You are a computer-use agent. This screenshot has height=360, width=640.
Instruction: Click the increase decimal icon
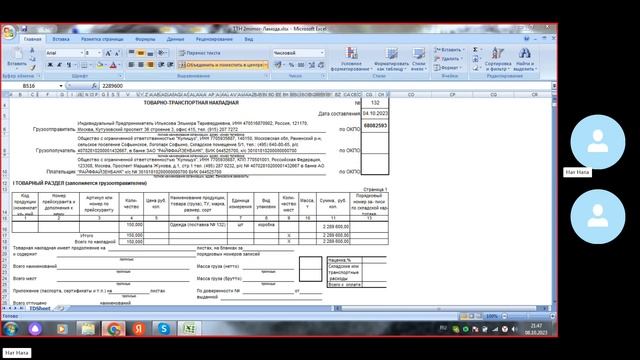311,65
